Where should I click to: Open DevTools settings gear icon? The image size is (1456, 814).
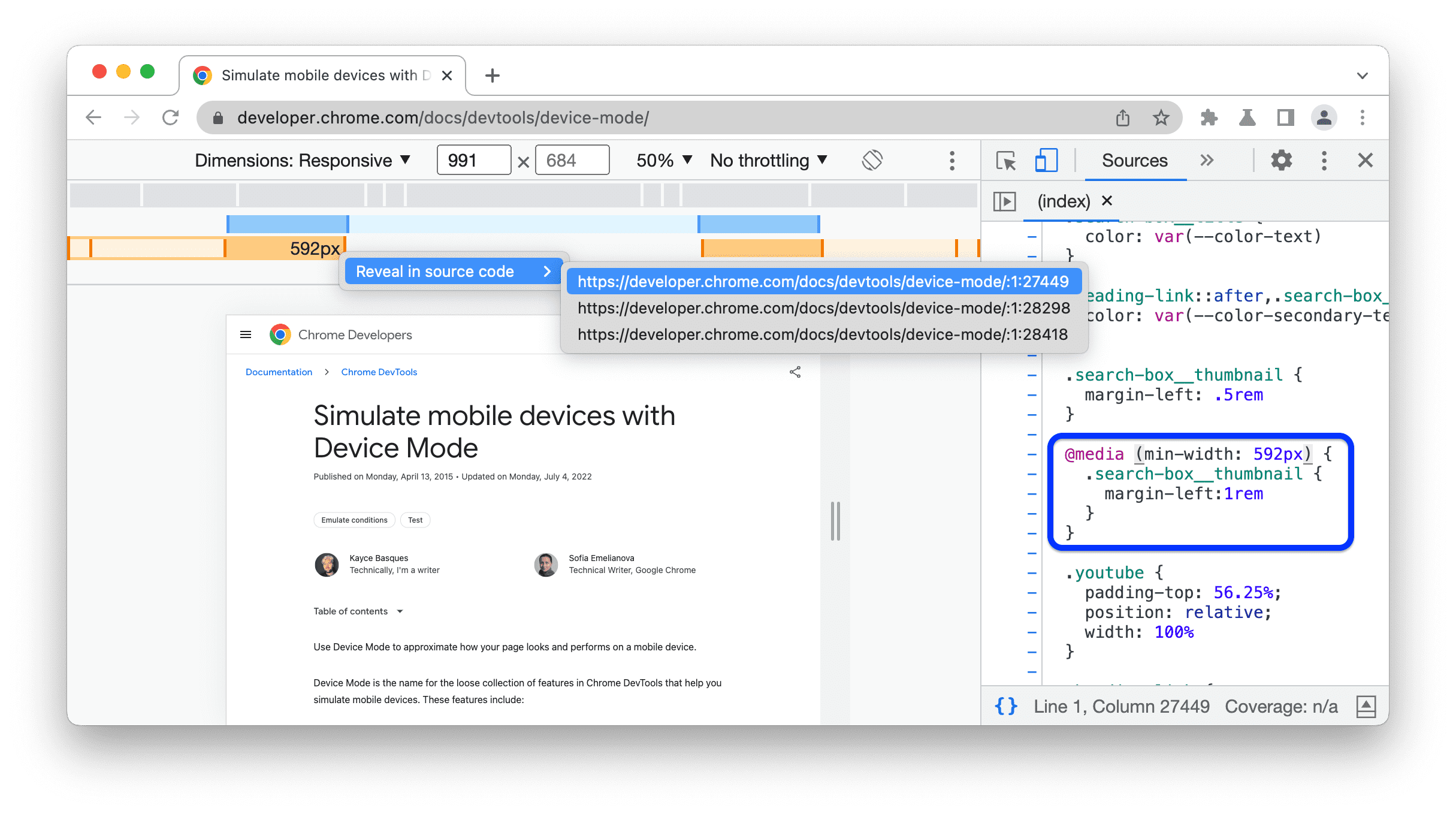1281,161
